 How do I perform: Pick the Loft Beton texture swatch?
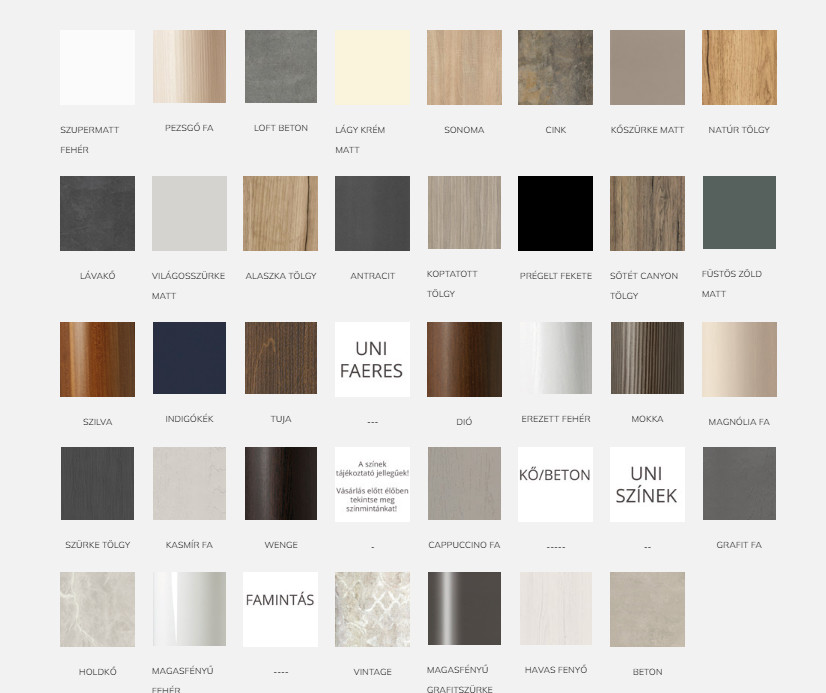(280, 67)
